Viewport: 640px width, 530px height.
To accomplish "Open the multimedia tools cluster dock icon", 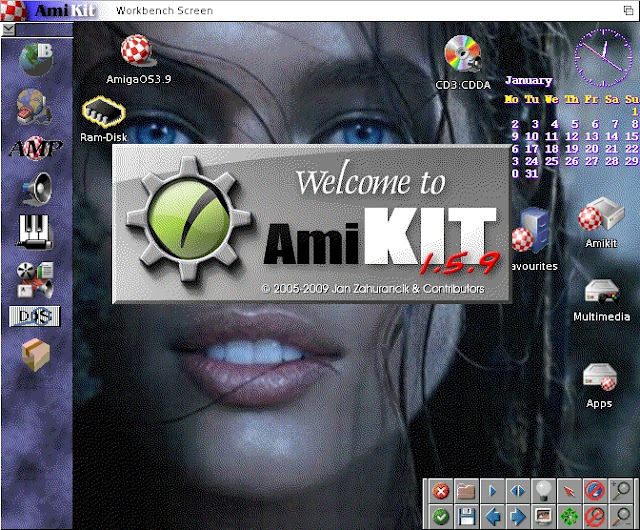I will (x=35, y=280).
